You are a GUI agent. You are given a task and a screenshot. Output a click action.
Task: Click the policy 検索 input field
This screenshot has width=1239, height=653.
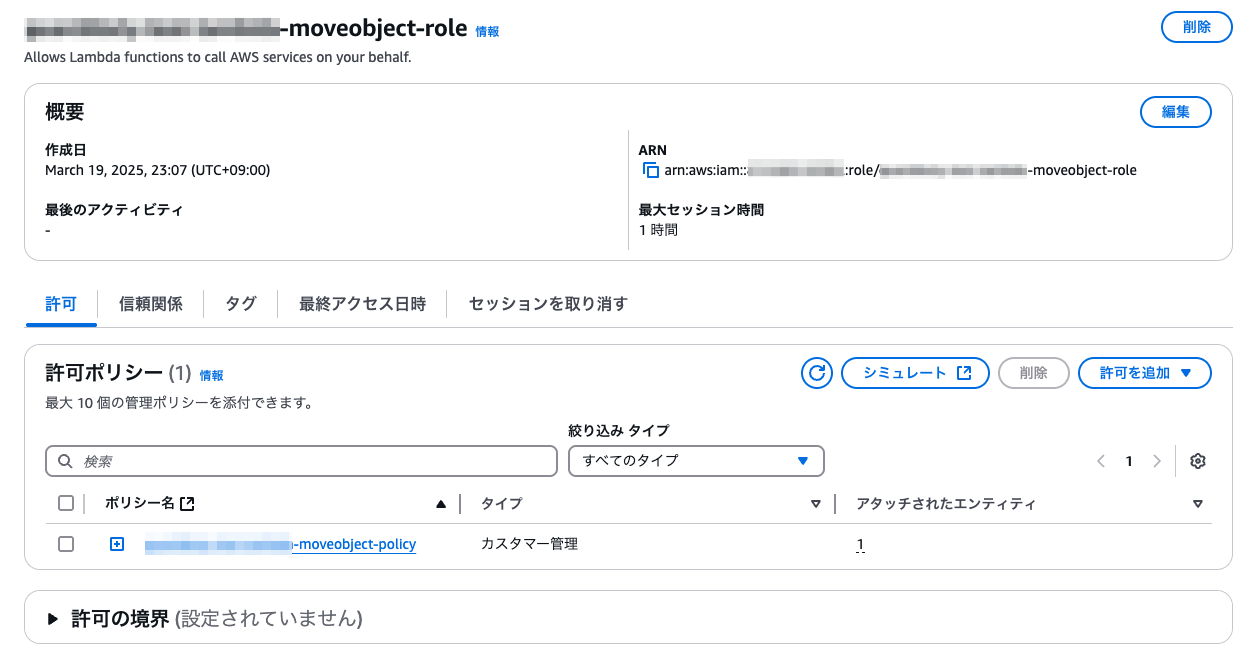(301, 461)
